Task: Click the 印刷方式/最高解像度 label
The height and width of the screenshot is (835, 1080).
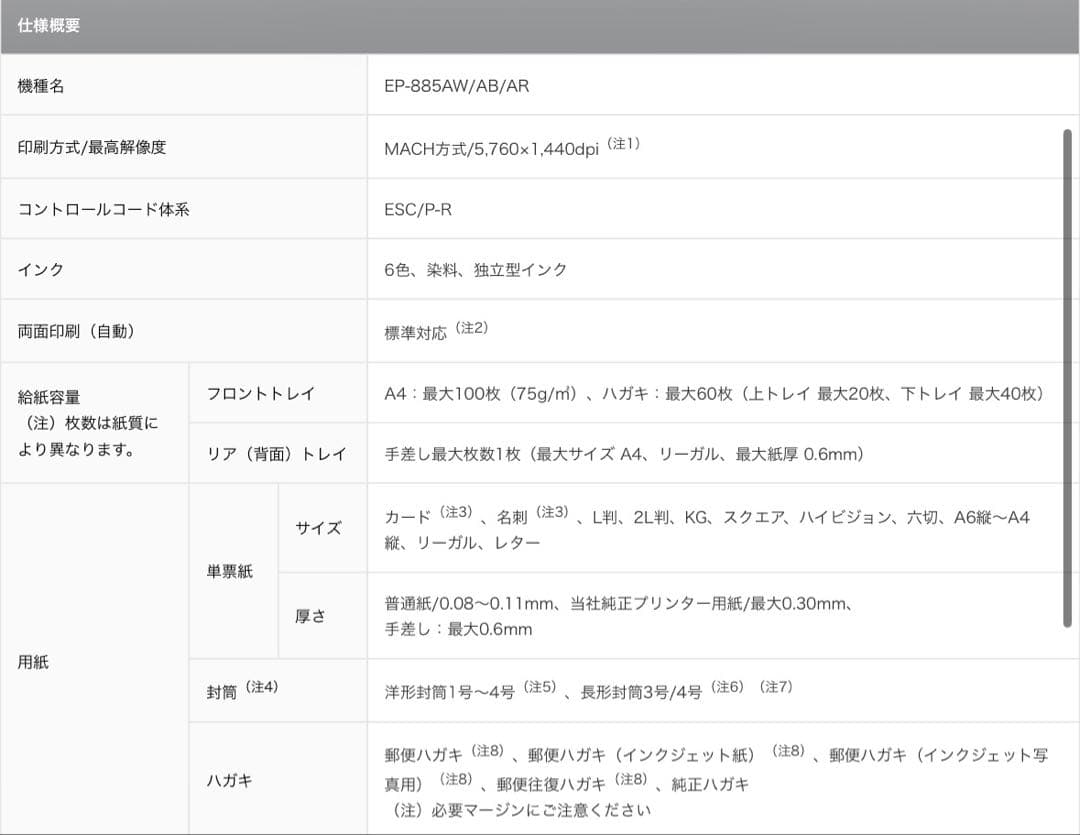Action: coord(92,147)
